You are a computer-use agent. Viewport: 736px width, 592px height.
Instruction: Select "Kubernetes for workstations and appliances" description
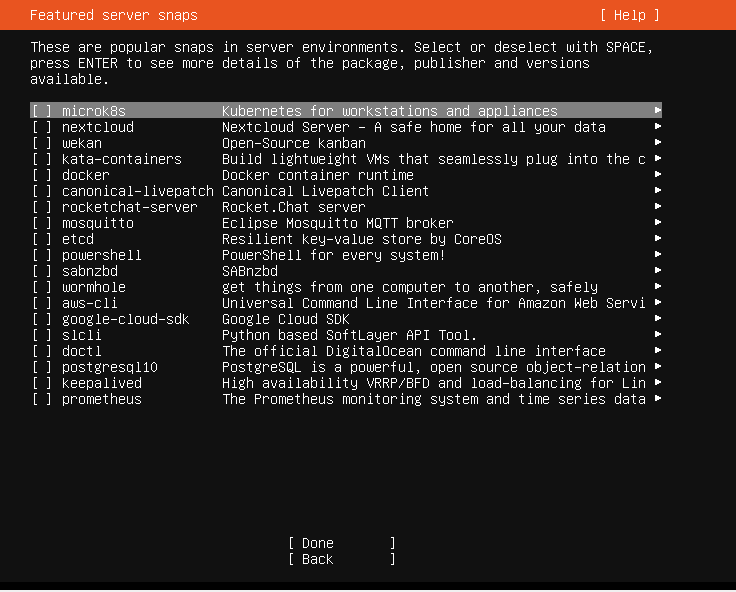pyautogui.click(x=390, y=111)
